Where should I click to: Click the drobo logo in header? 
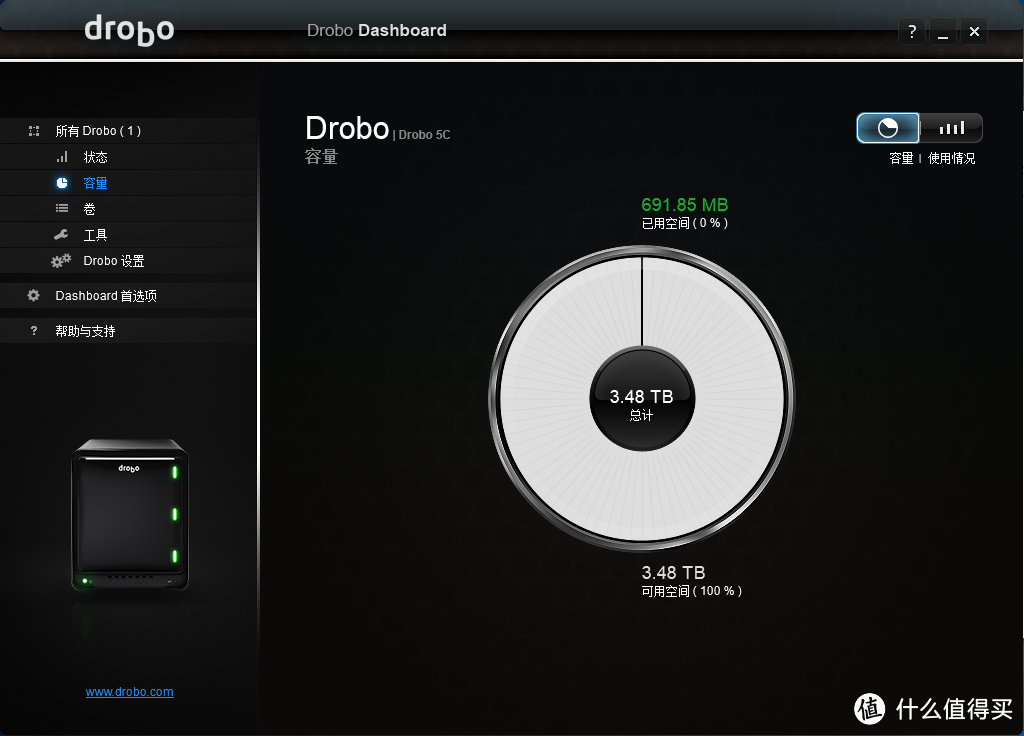coord(129,29)
